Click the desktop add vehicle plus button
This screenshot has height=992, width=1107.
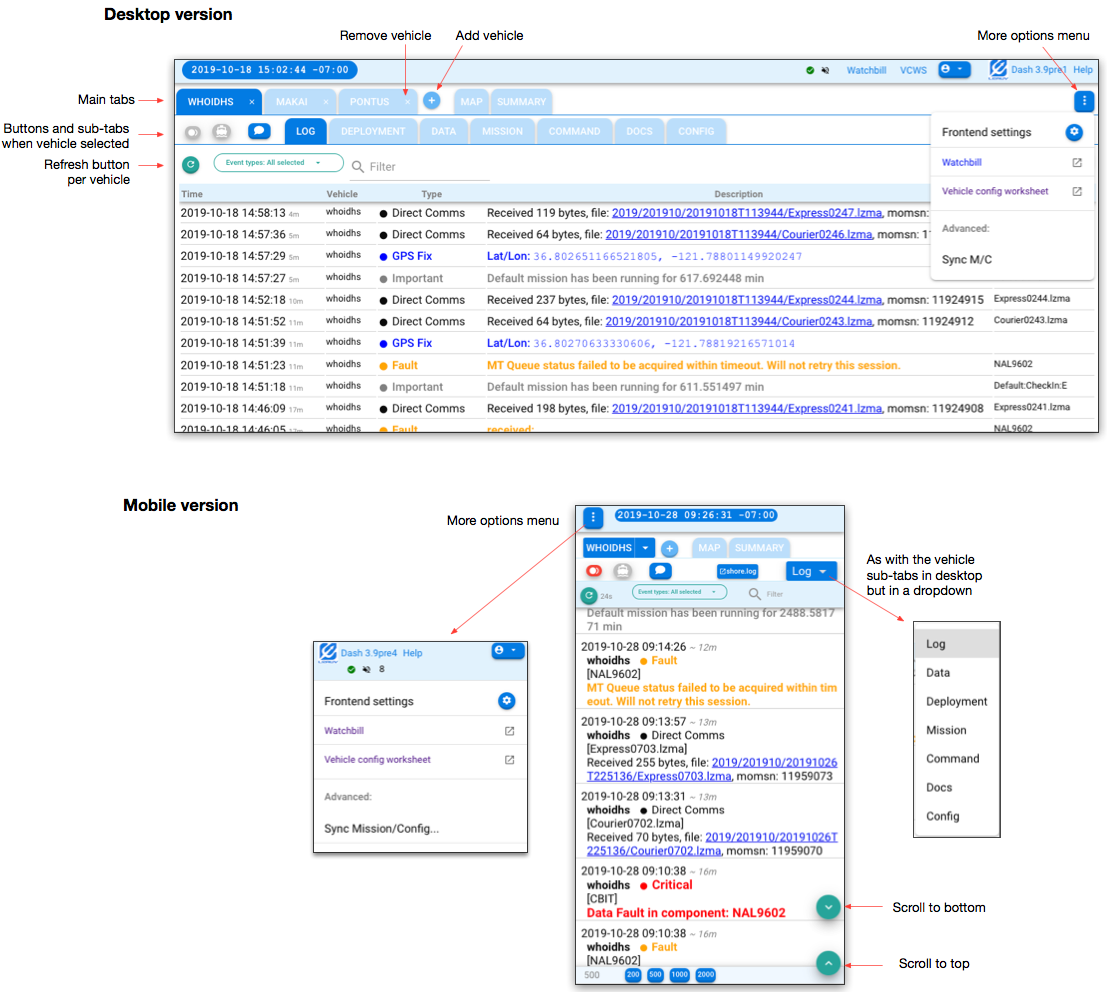431,101
